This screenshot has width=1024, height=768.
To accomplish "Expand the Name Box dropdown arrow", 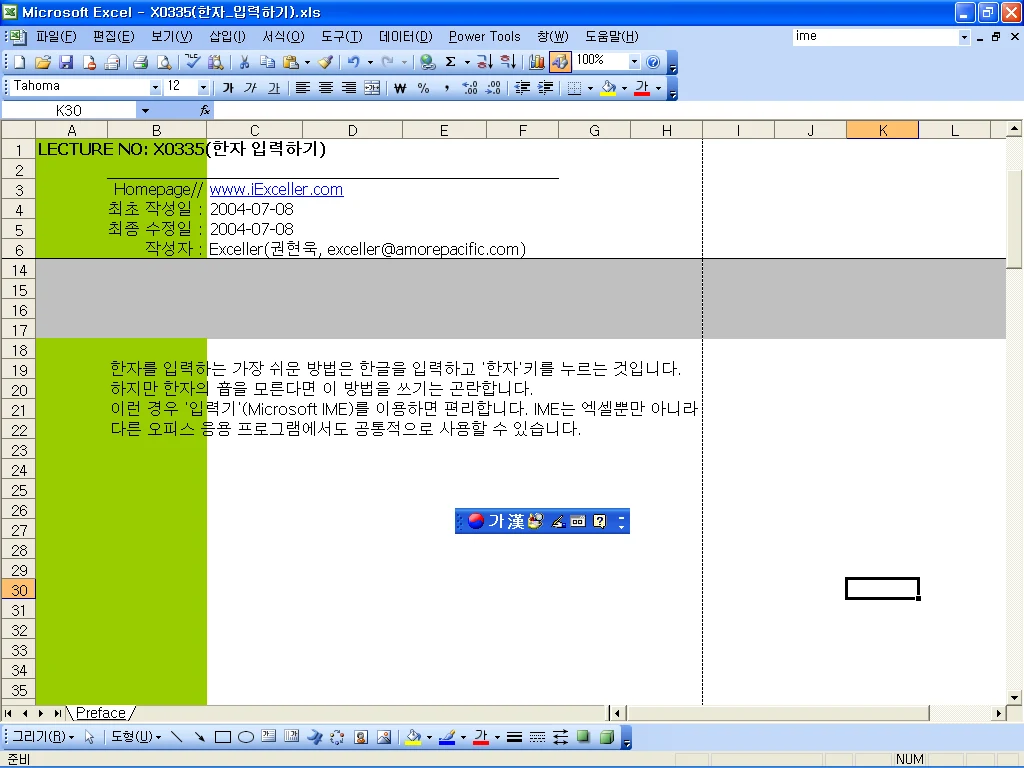I will tap(145, 111).
